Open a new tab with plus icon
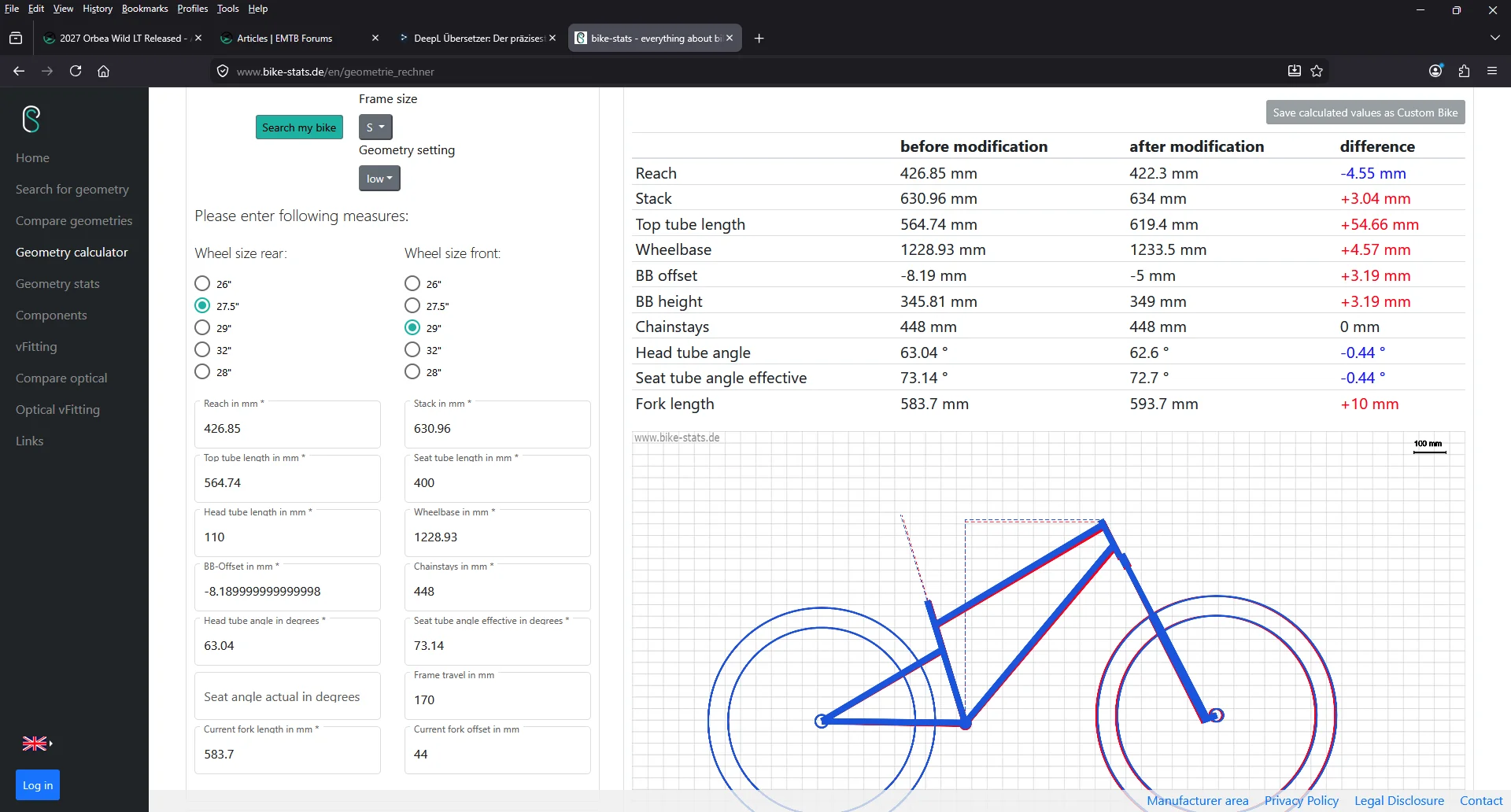This screenshot has width=1511, height=812. (x=759, y=38)
